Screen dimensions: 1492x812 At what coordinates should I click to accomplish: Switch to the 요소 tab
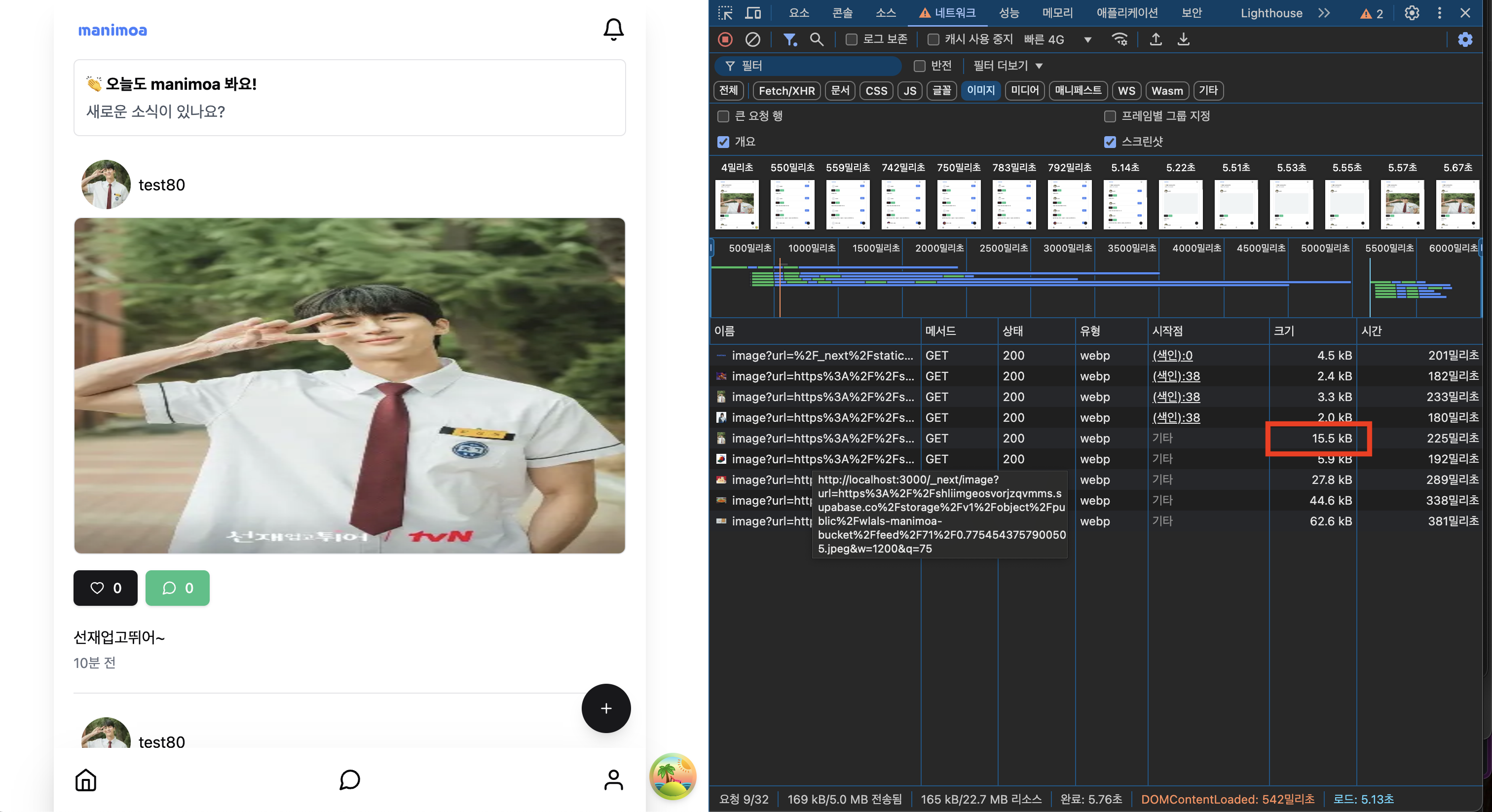click(799, 13)
